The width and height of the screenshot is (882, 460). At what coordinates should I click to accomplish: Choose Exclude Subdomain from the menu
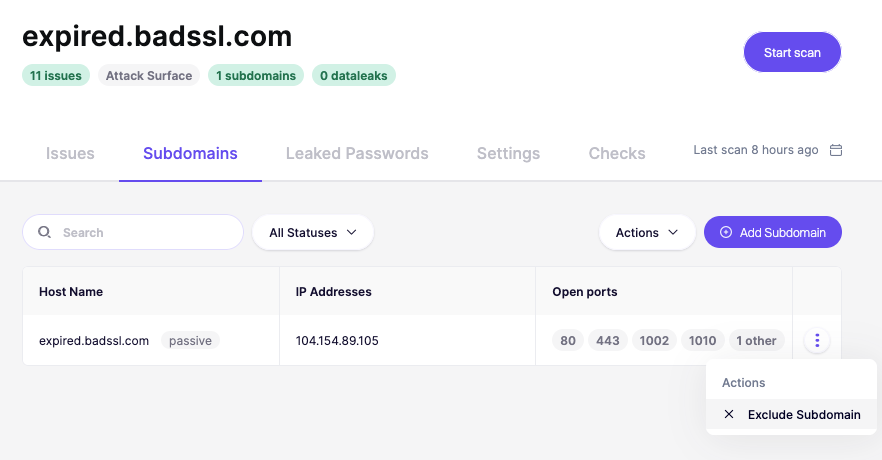(x=803, y=415)
